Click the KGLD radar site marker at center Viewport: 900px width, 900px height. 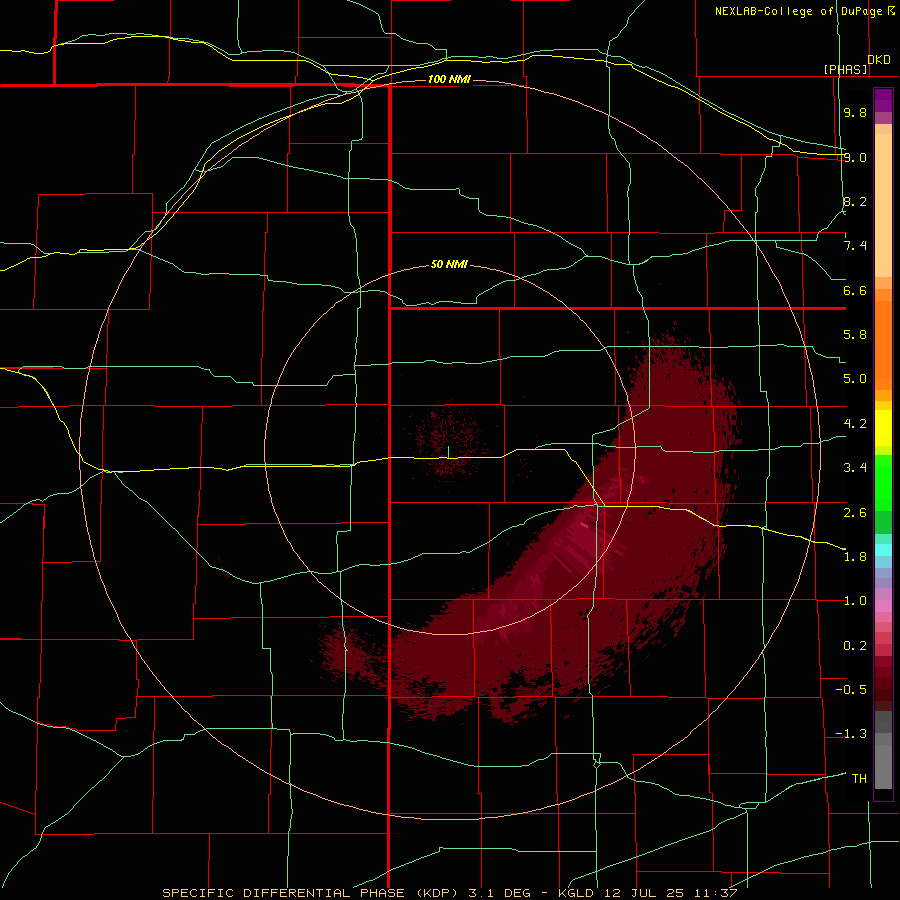point(448,452)
